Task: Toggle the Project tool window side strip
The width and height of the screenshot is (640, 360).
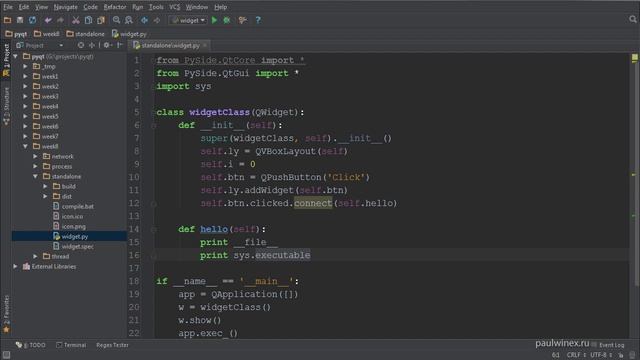Action: click(6, 60)
